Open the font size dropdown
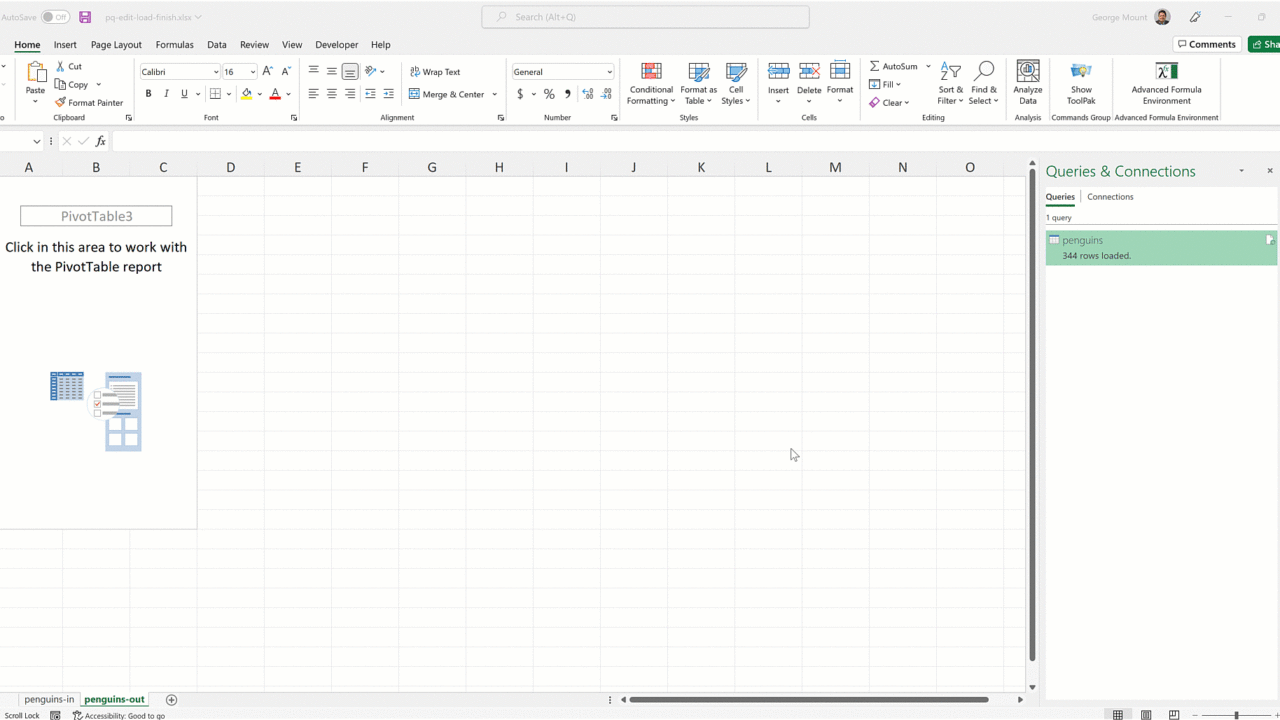Image resolution: width=1280 pixels, height=720 pixels. tap(252, 72)
